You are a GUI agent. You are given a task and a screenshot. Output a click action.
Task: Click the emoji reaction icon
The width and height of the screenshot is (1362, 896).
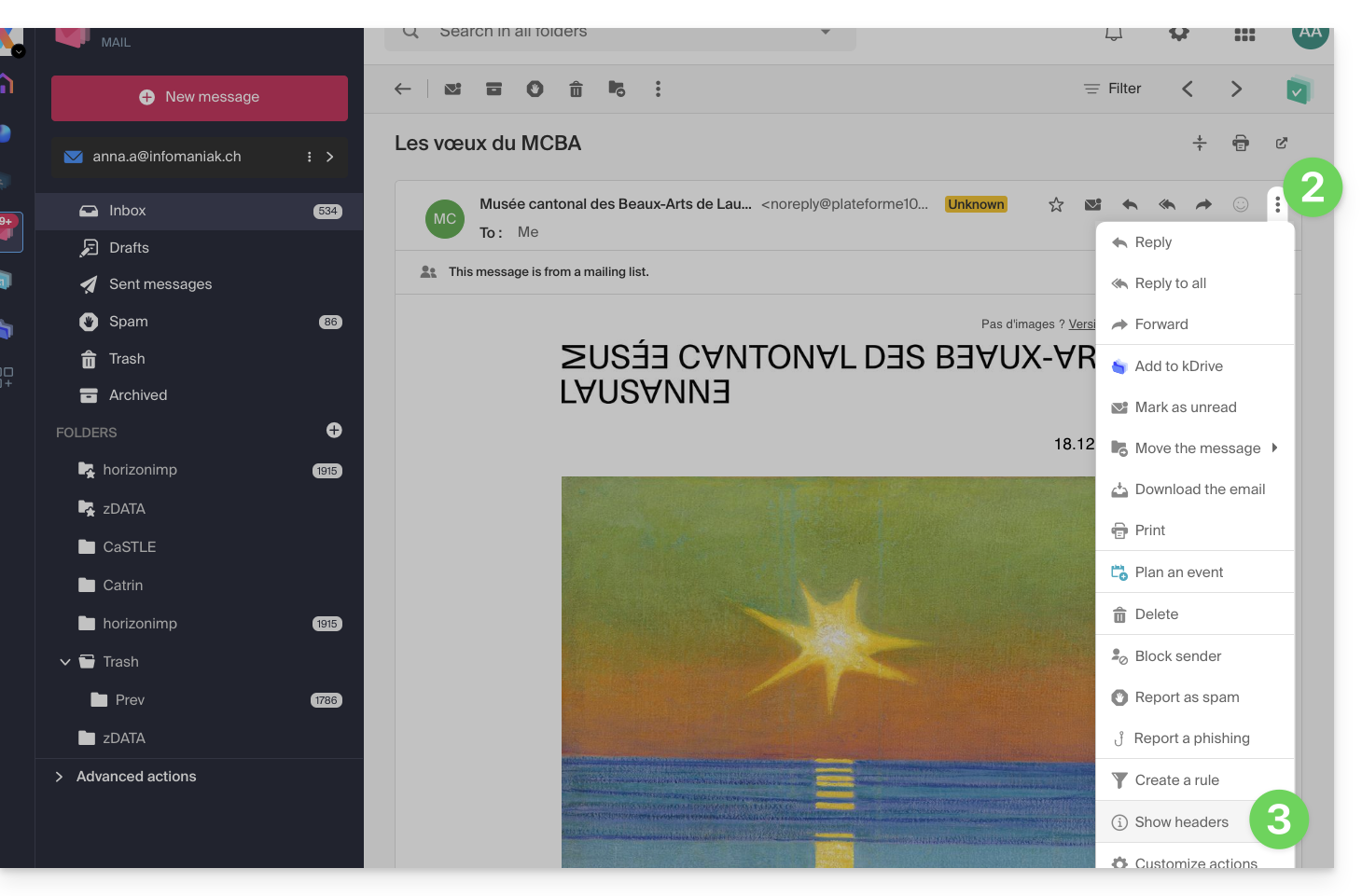[x=1241, y=204]
